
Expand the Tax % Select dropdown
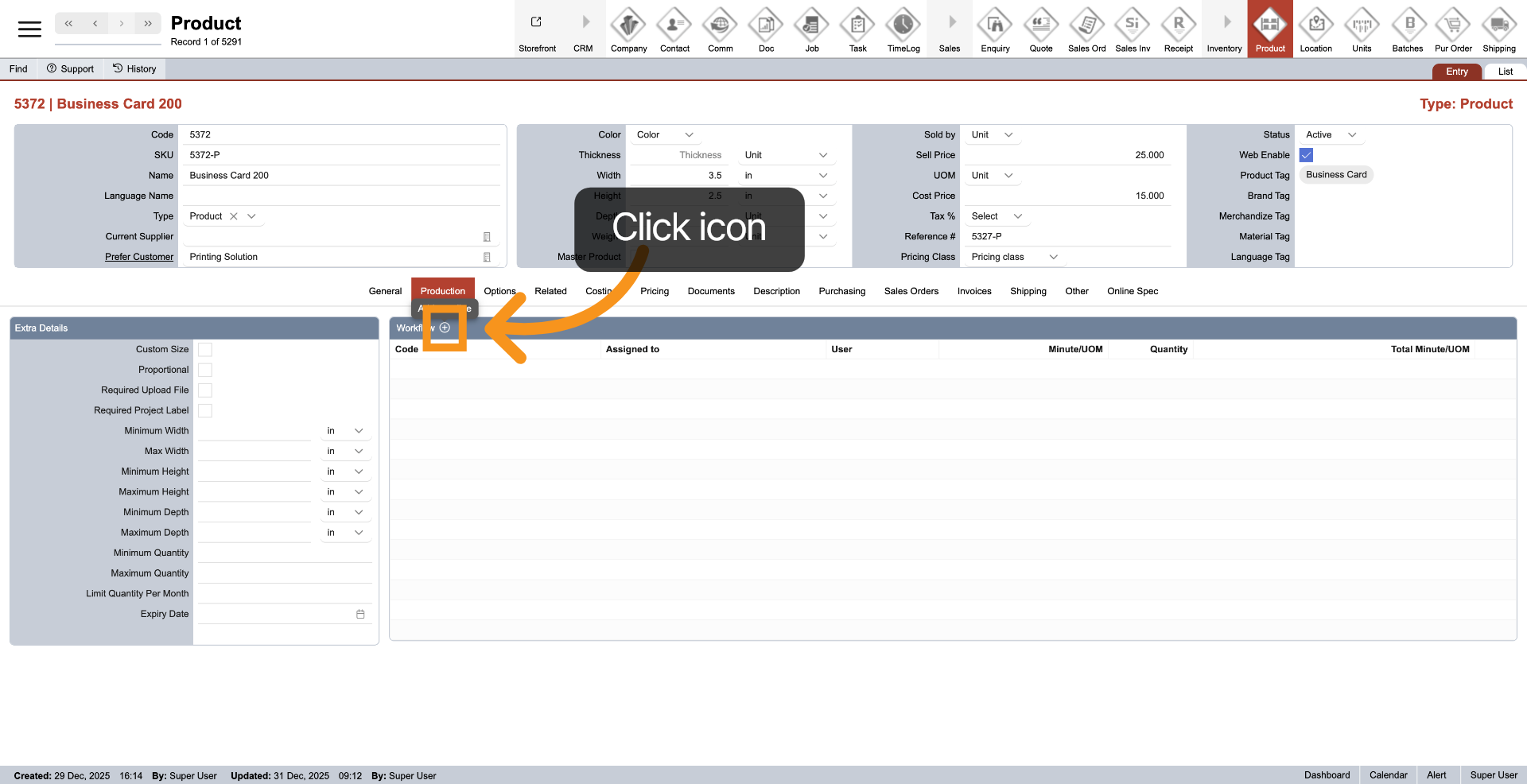pos(996,216)
